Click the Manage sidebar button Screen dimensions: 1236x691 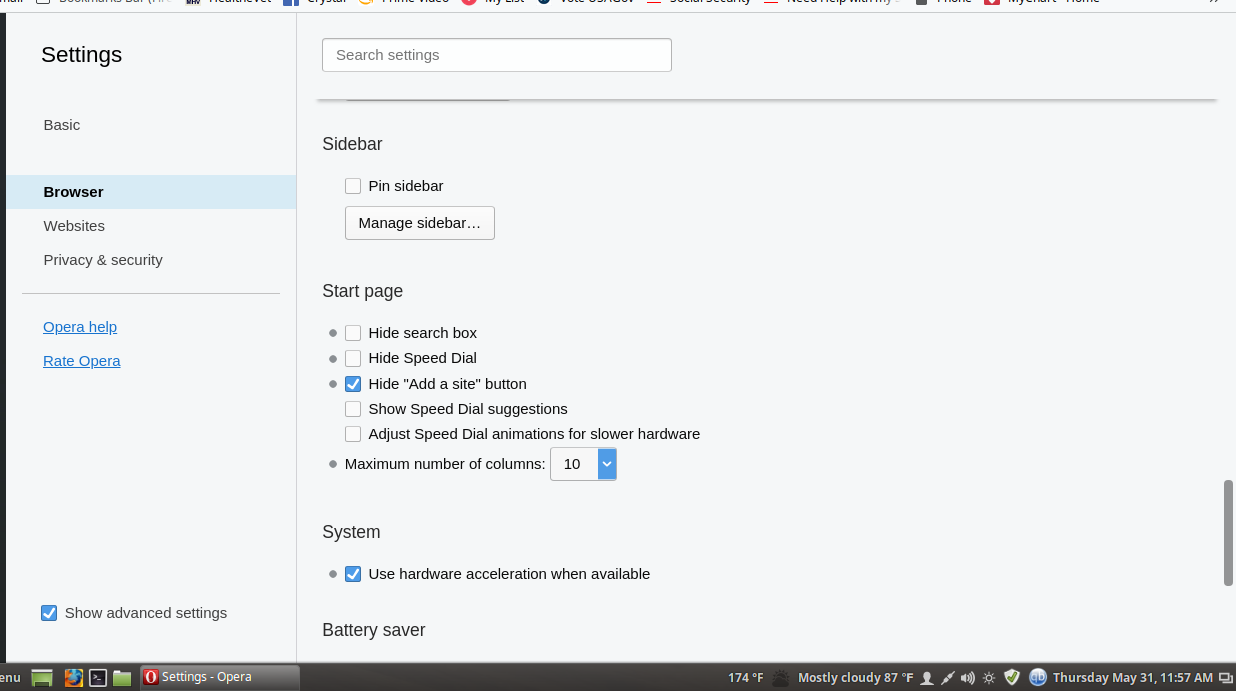click(419, 223)
